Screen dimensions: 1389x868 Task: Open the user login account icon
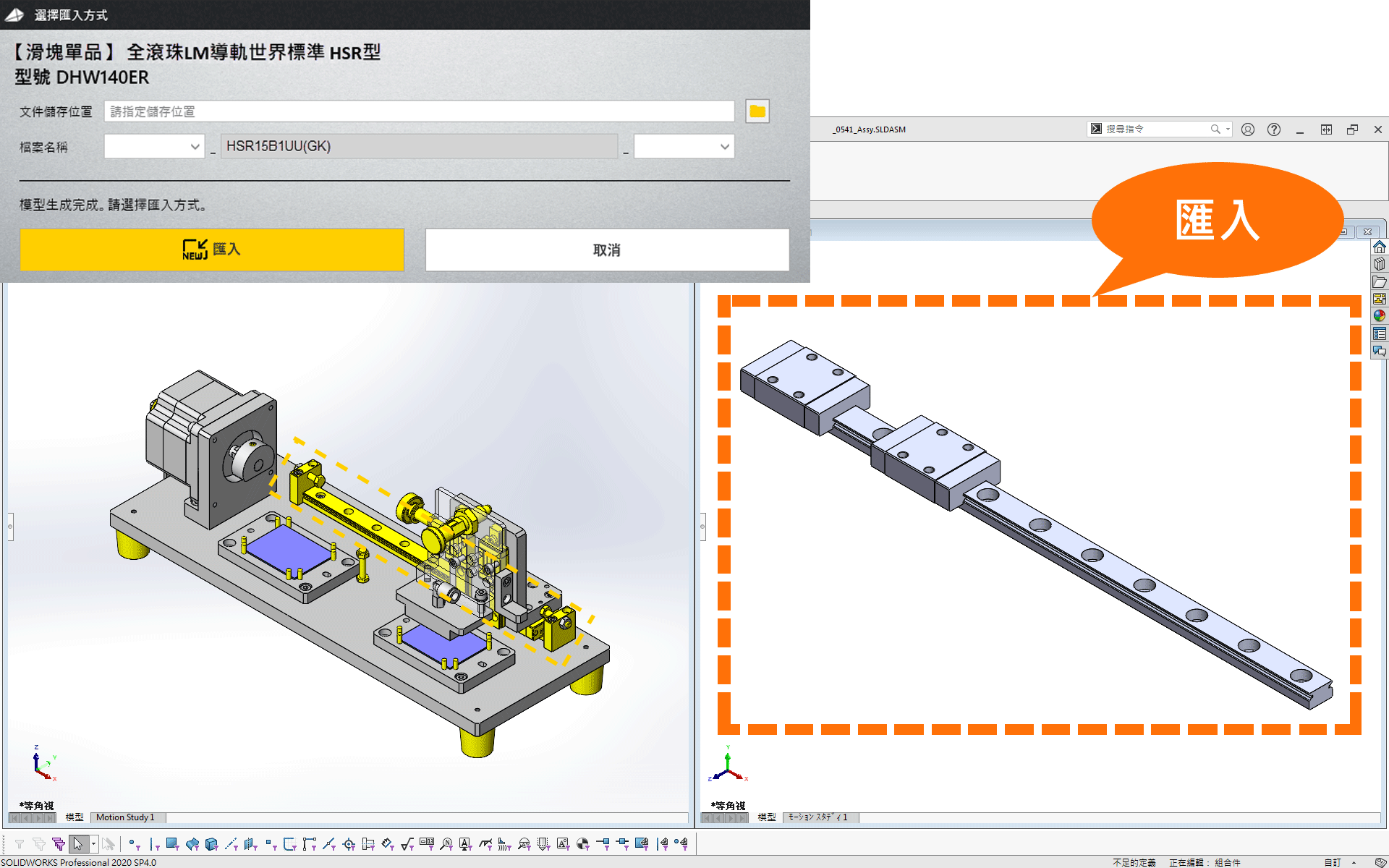point(1247,129)
